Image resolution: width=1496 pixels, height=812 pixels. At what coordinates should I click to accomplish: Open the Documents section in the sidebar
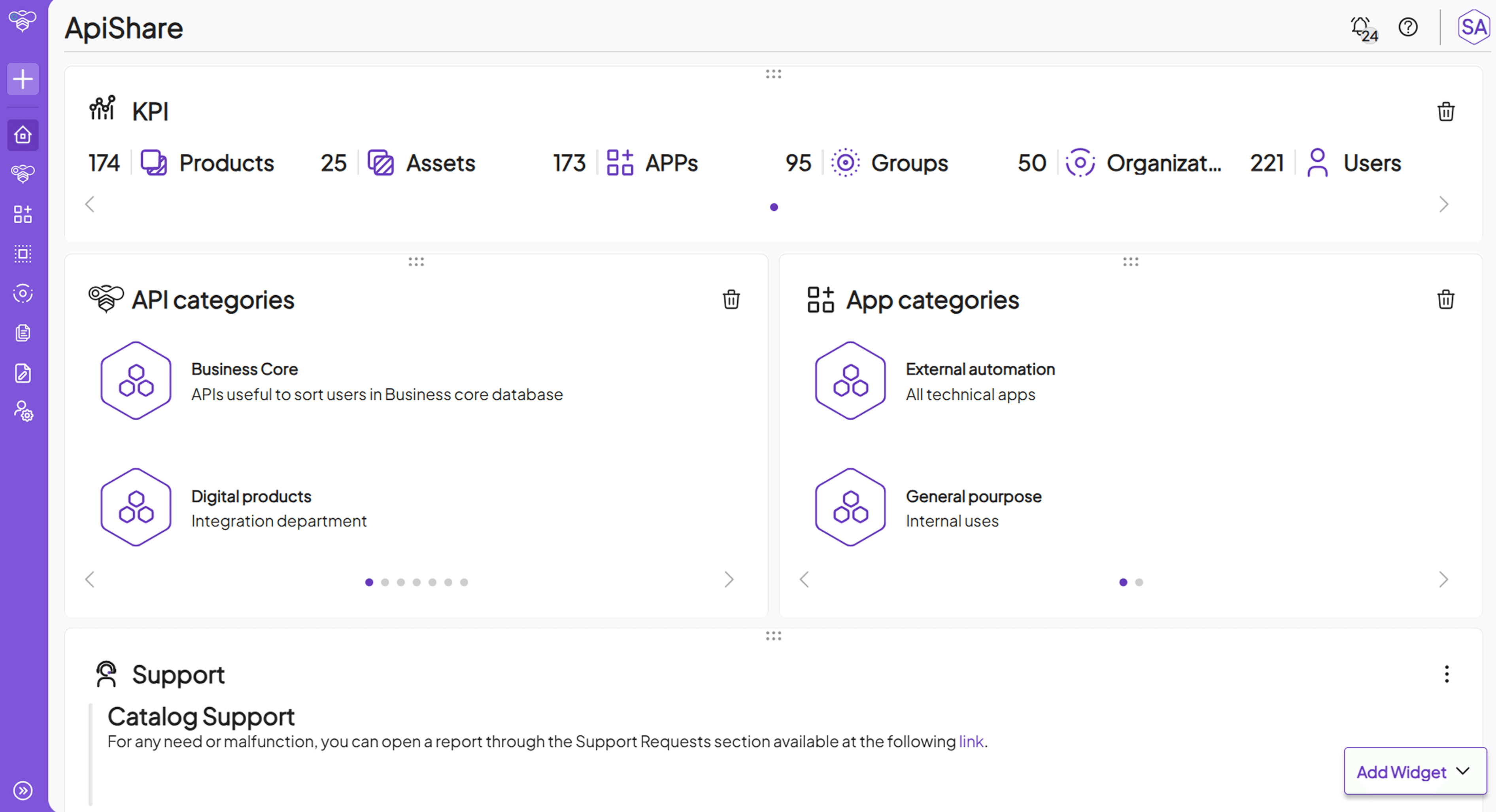[x=23, y=333]
